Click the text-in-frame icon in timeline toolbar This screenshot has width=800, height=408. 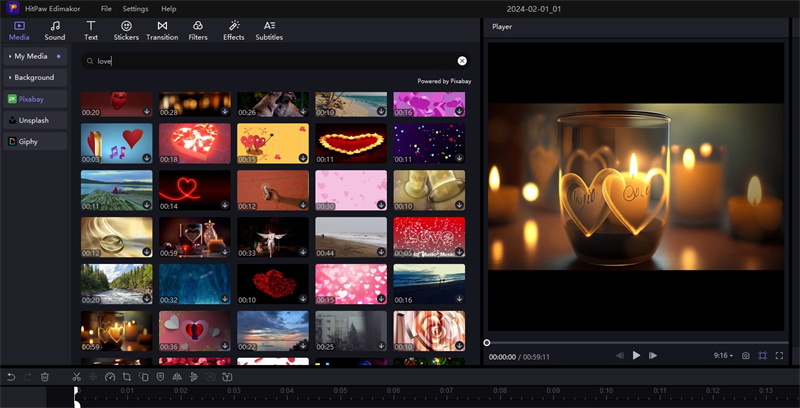tap(227, 377)
